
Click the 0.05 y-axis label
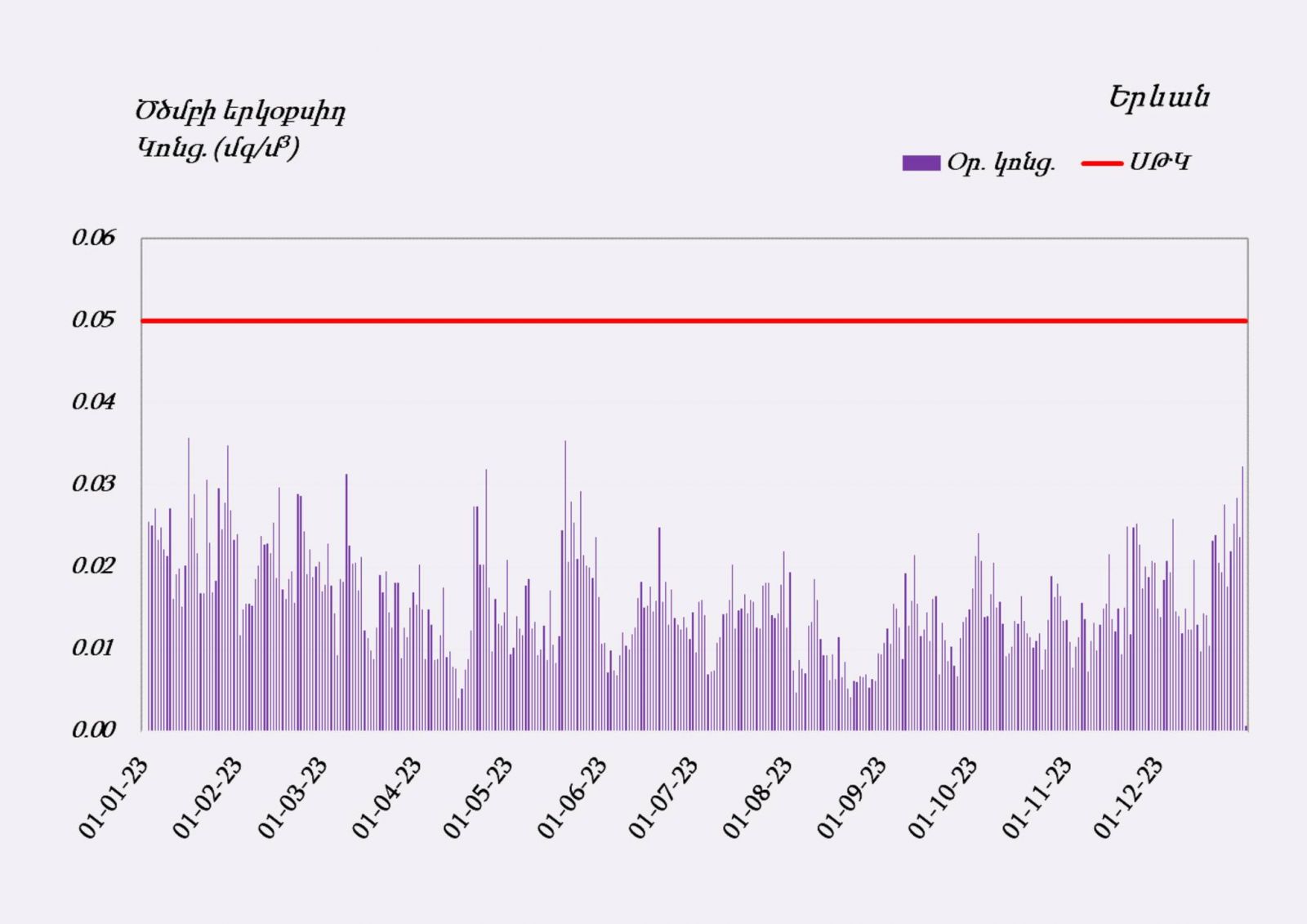(x=93, y=319)
